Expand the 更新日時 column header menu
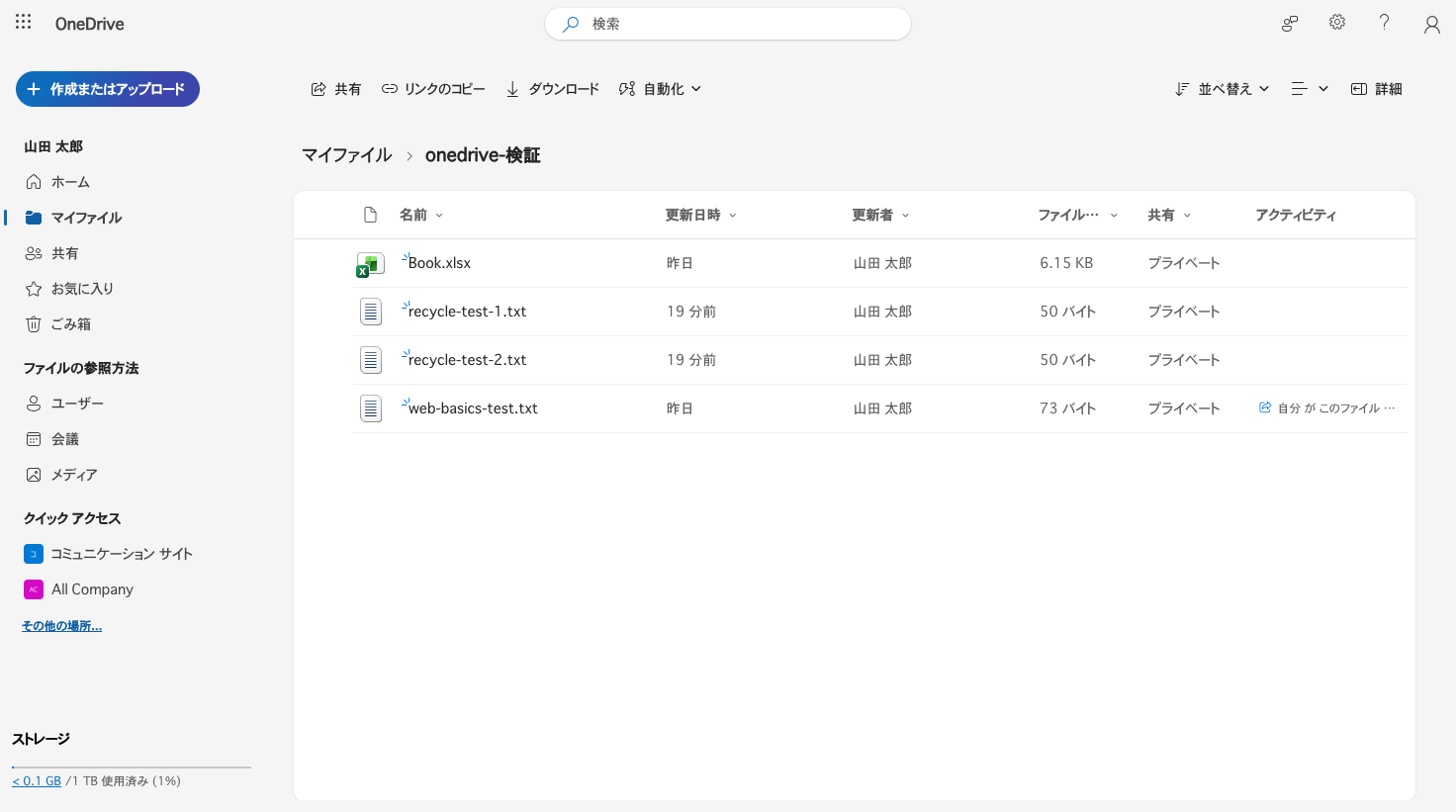The image size is (1456, 812). pos(701,215)
